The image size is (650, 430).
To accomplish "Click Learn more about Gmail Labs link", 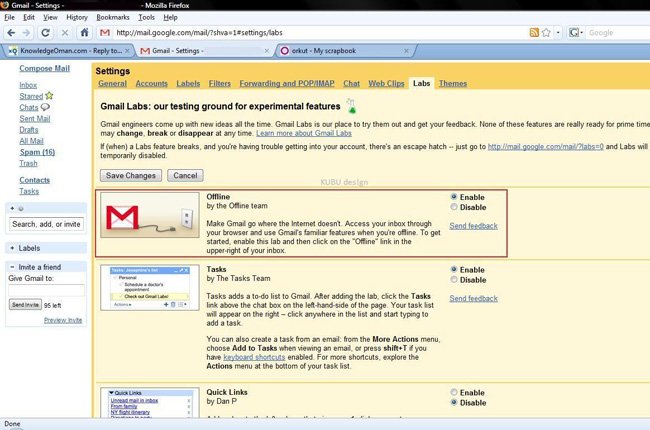I will [x=304, y=133].
